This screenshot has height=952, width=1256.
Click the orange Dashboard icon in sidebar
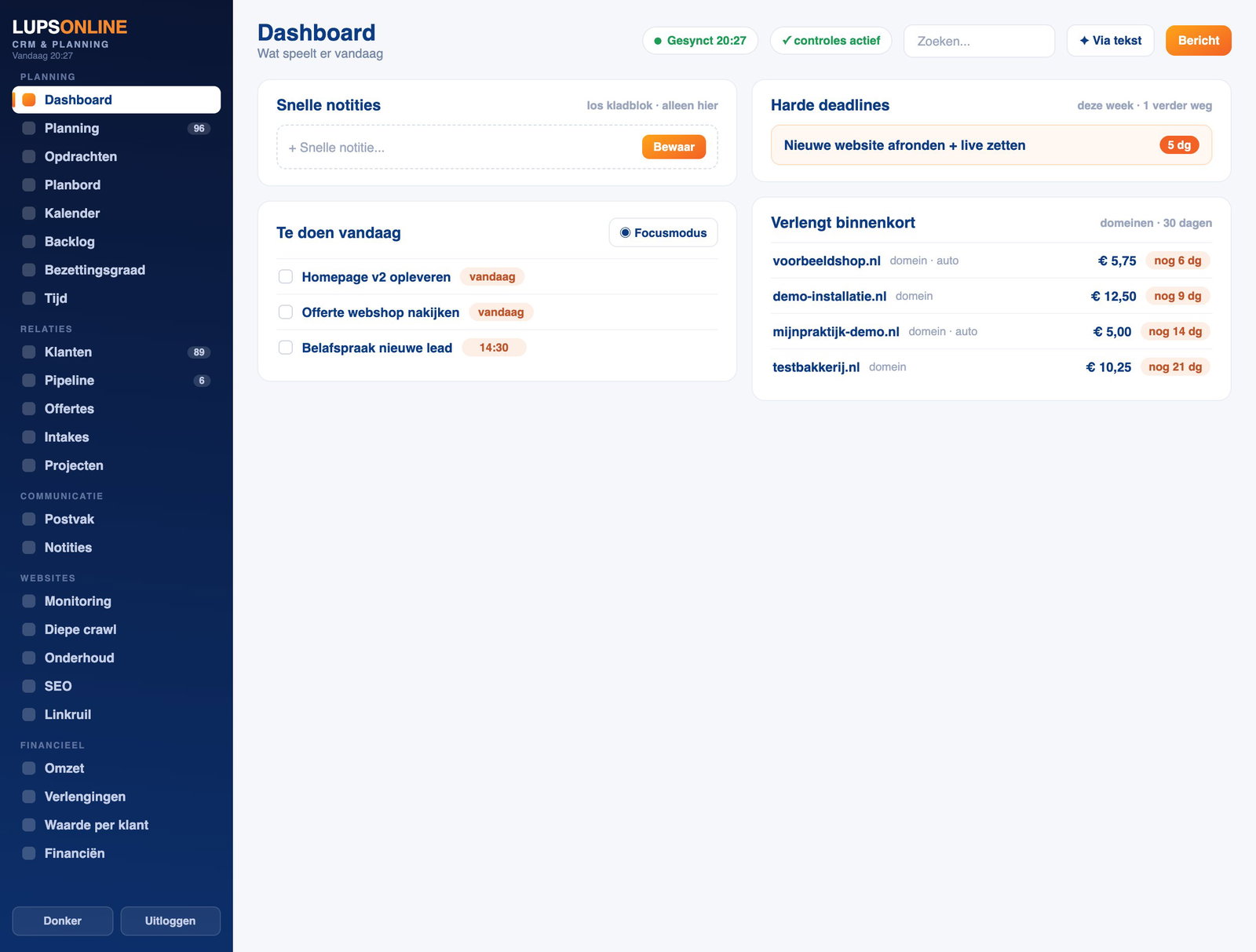click(29, 100)
